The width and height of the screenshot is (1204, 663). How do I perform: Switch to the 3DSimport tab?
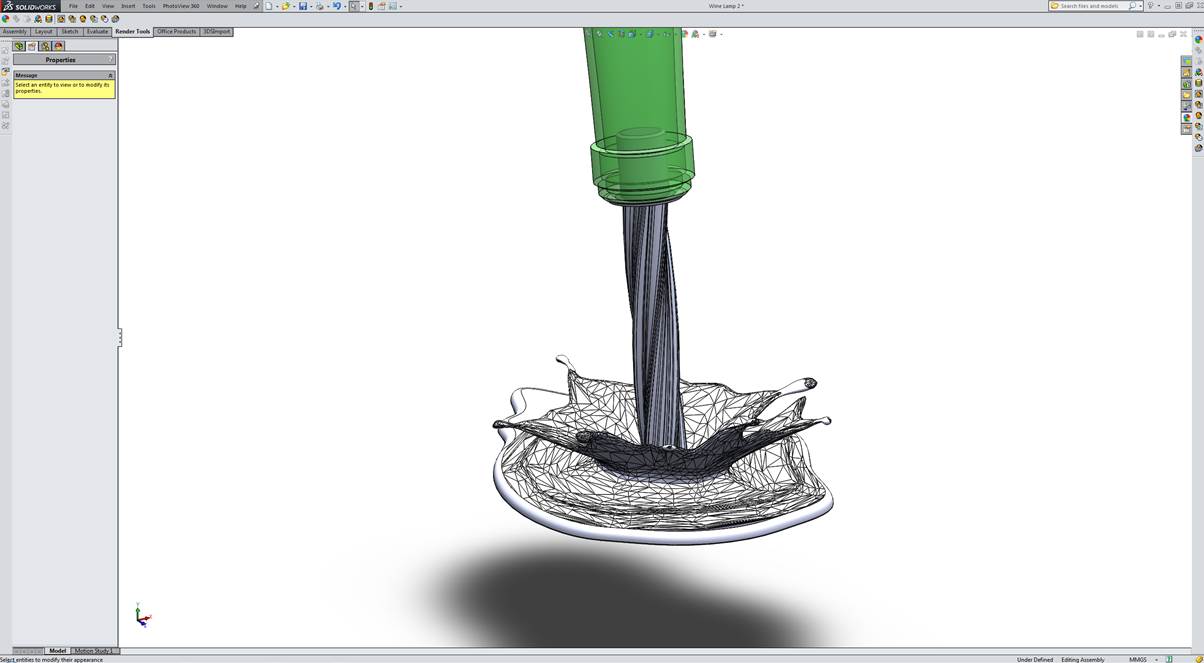tap(217, 31)
